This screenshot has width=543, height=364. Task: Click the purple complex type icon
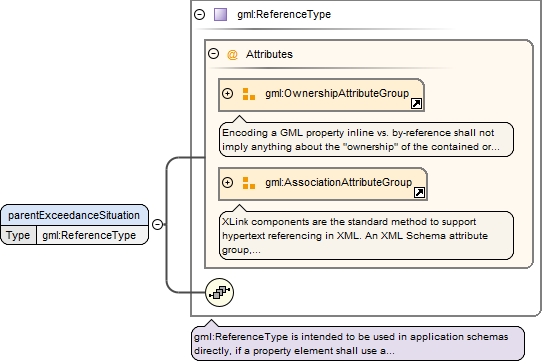click(x=221, y=15)
